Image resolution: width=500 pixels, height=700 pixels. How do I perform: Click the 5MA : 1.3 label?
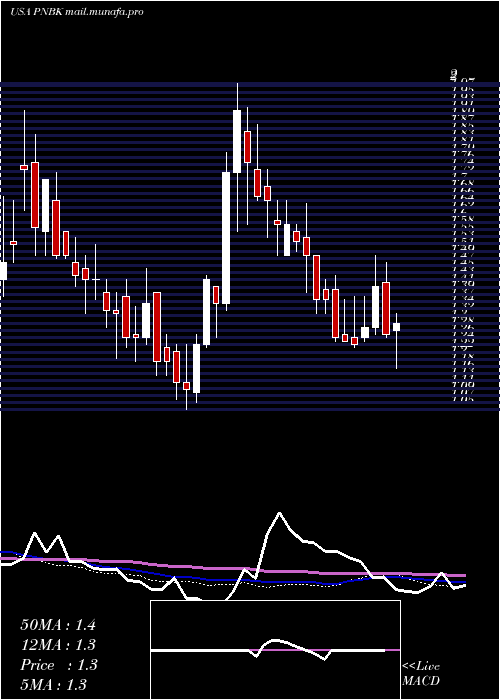click(x=54, y=685)
